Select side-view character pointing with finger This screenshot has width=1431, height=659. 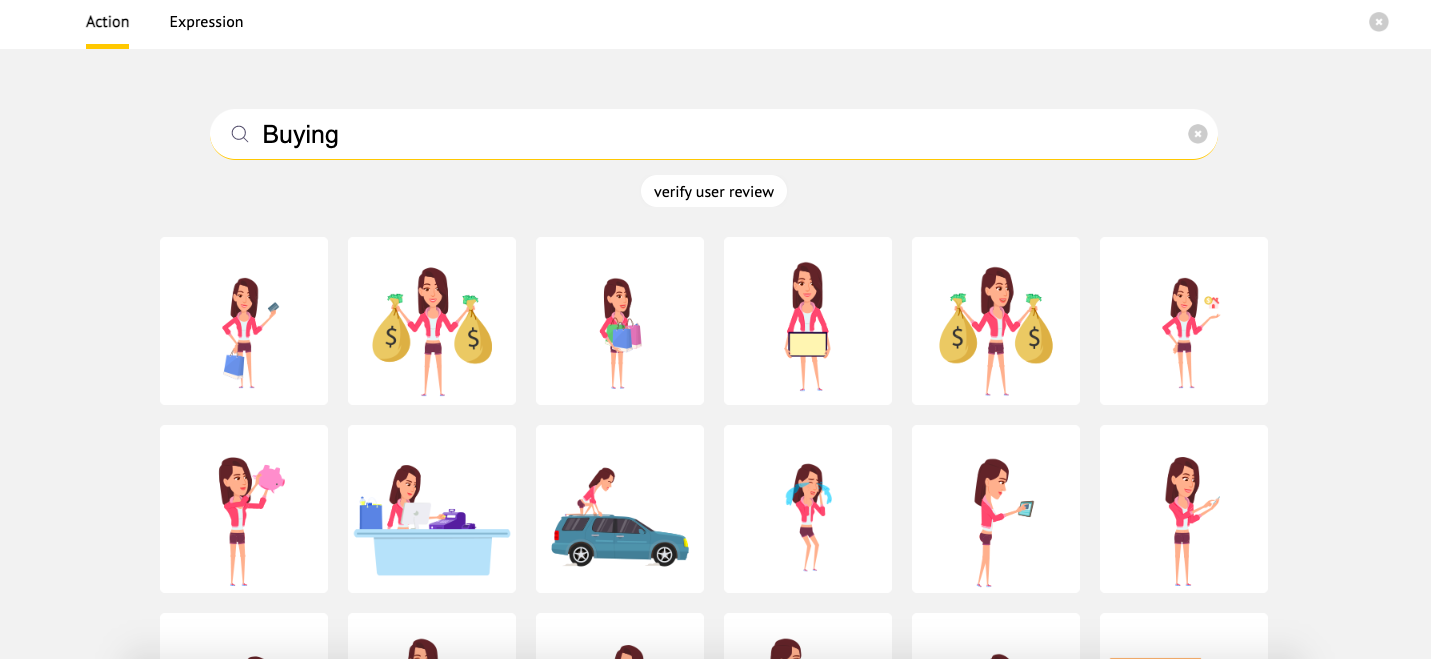coord(1184,509)
